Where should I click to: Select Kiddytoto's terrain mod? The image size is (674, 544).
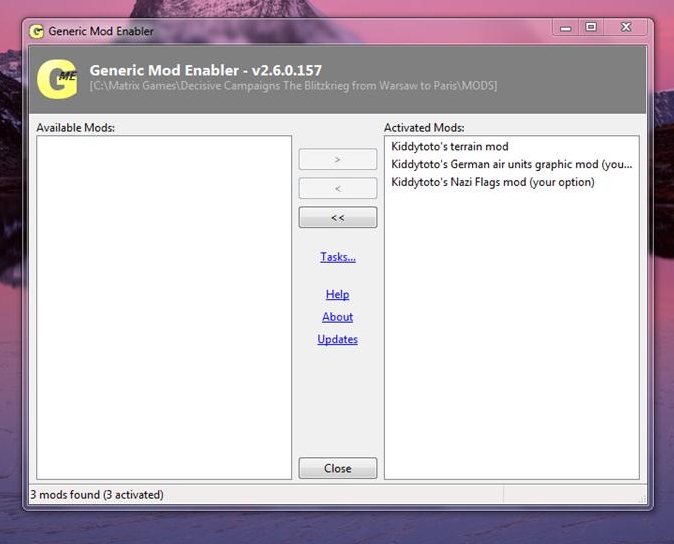click(x=450, y=147)
